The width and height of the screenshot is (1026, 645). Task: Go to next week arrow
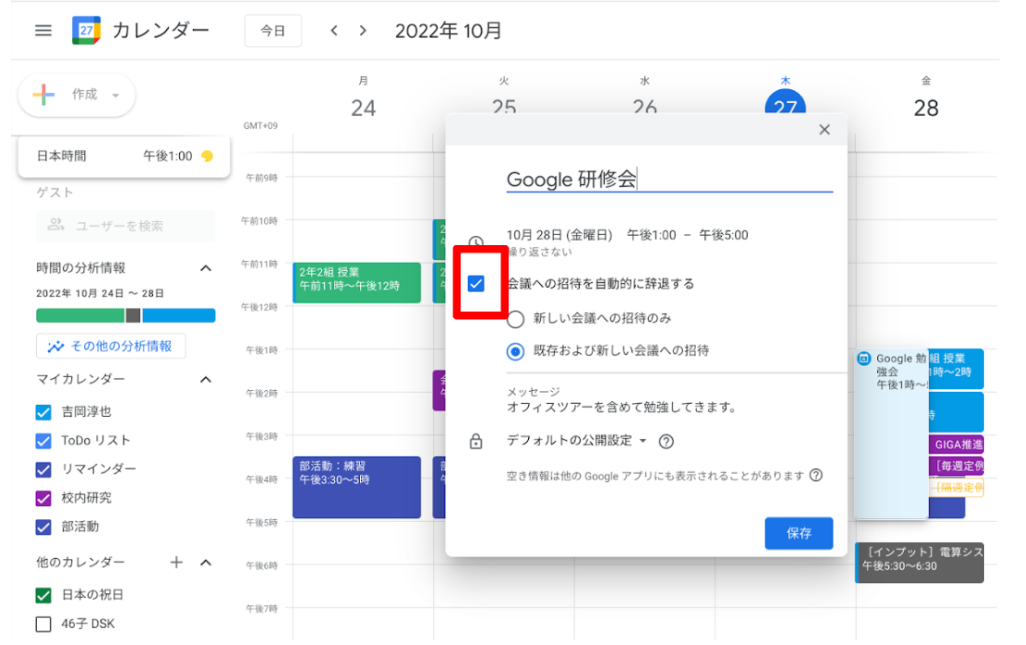[x=363, y=31]
